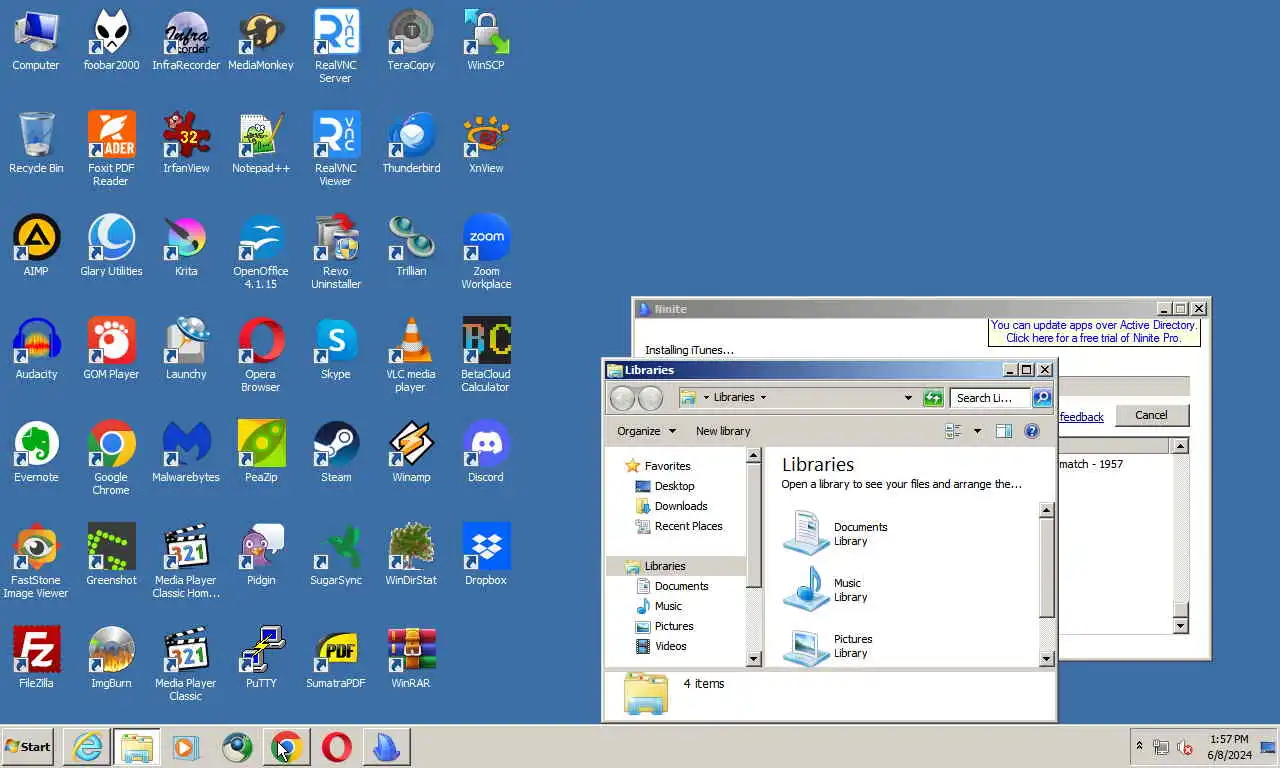This screenshot has width=1280, height=768.
Task: Toggle the preview pane button
Action: coord(1004,431)
